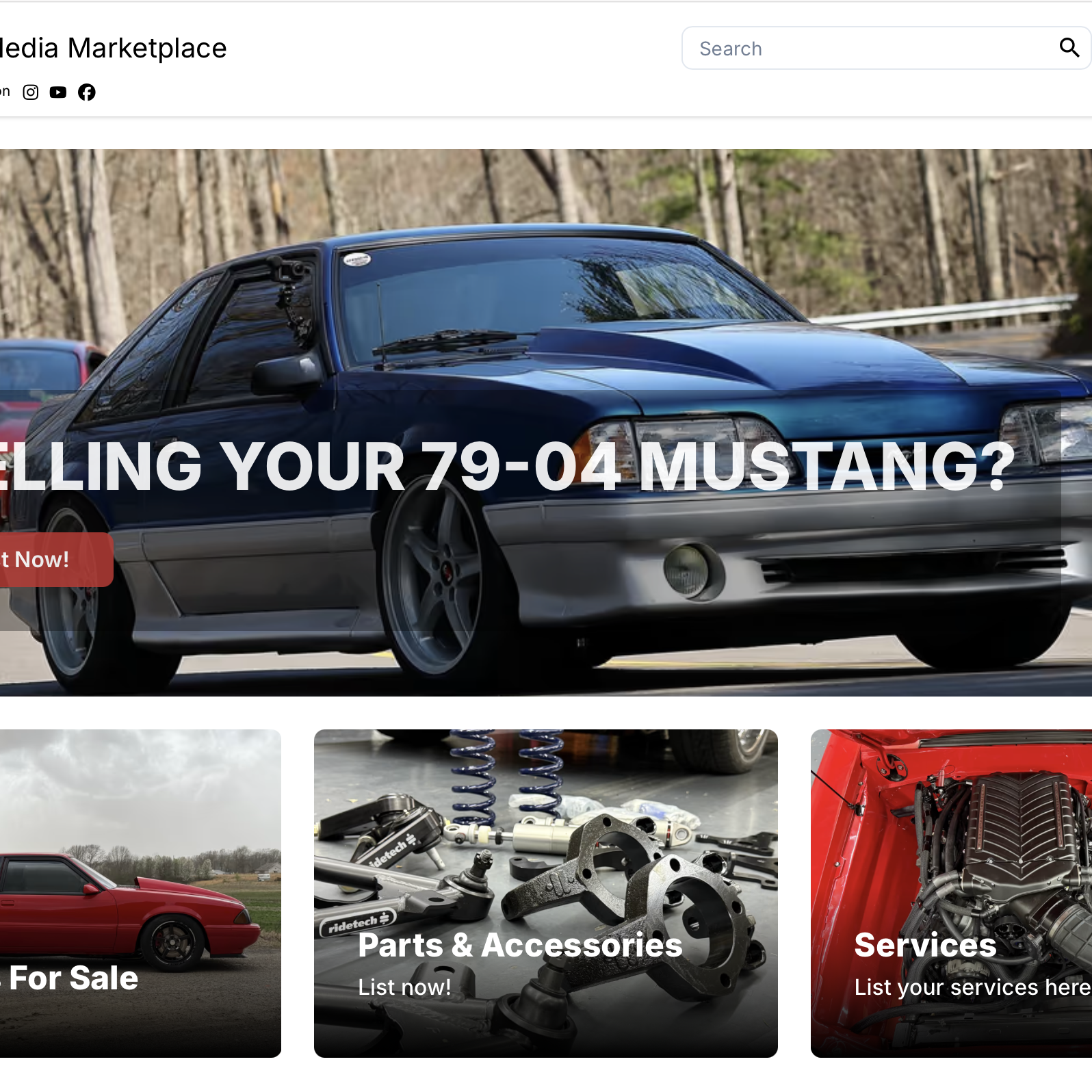1092x1092 pixels.
Task: Open the Services category card
Action: tap(951, 894)
